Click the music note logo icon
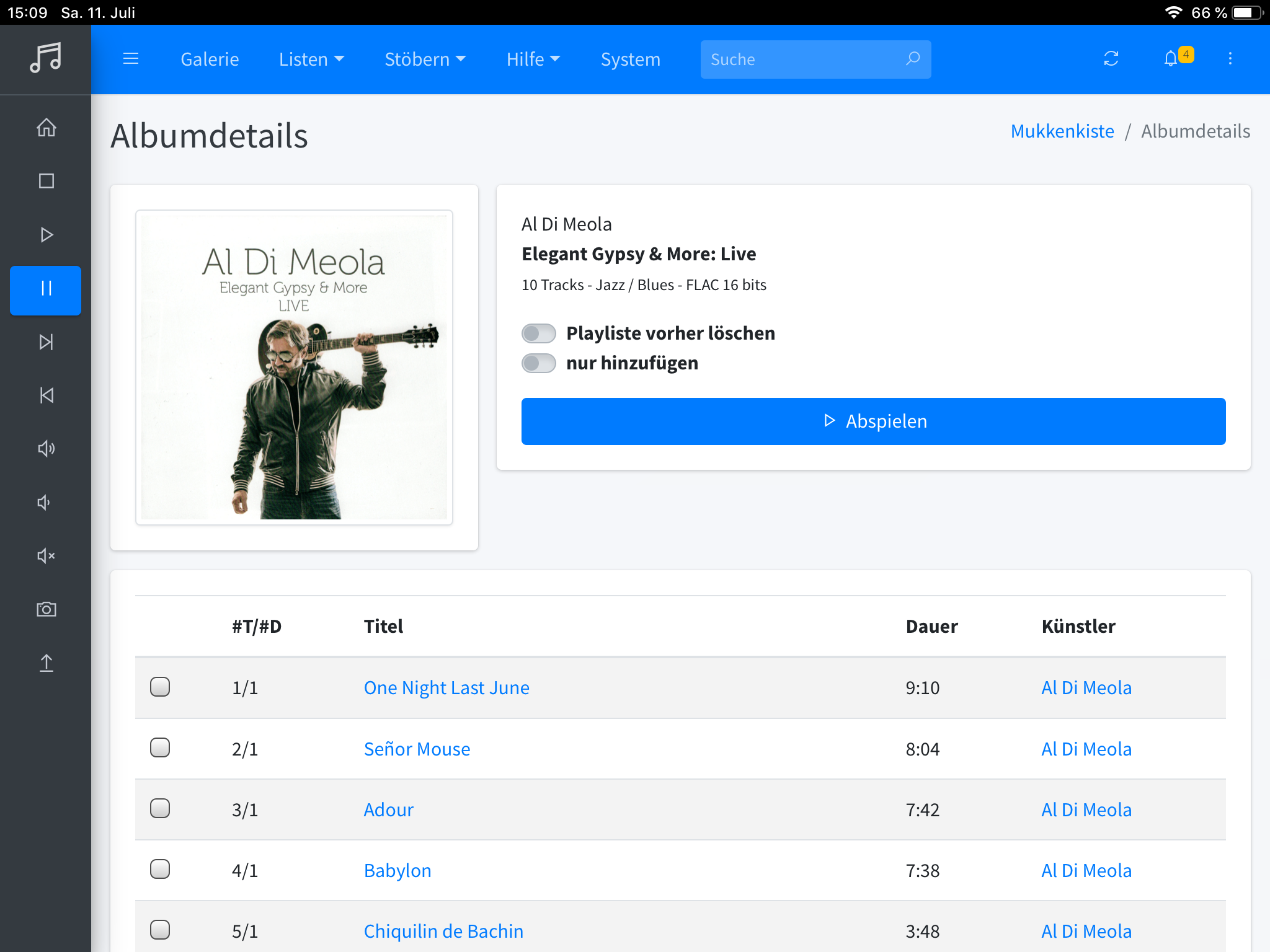This screenshot has height=952, width=1270. [45, 58]
